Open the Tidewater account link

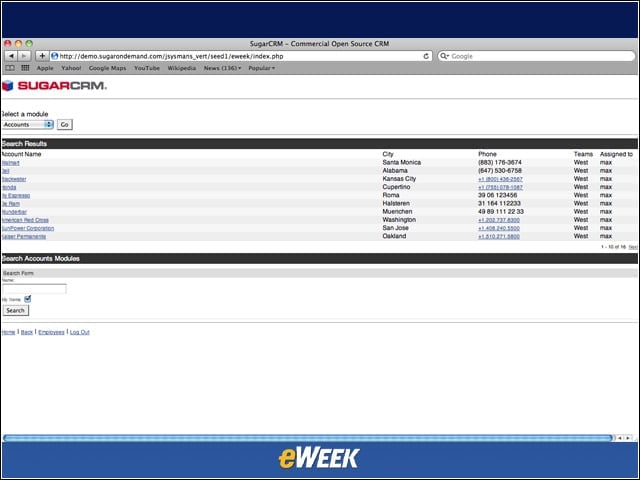(14, 179)
